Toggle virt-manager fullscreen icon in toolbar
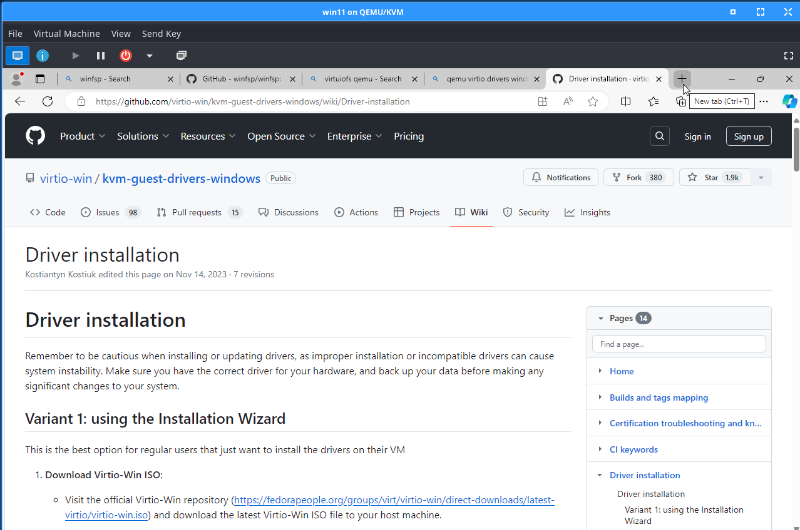This screenshot has width=800, height=530. [x=788, y=56]
